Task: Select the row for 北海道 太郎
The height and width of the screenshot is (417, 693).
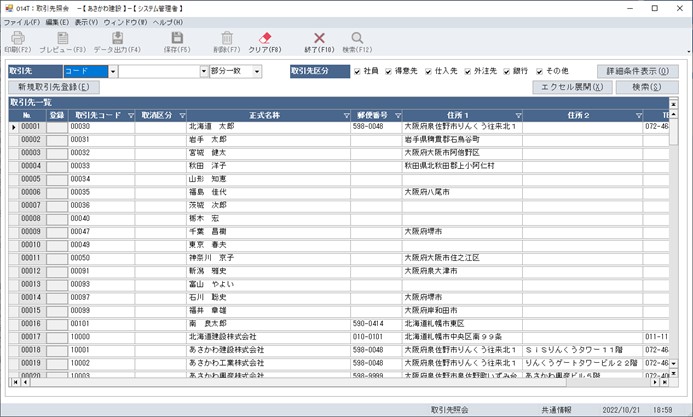Action: pyautogui.click(x=210, y=127)
